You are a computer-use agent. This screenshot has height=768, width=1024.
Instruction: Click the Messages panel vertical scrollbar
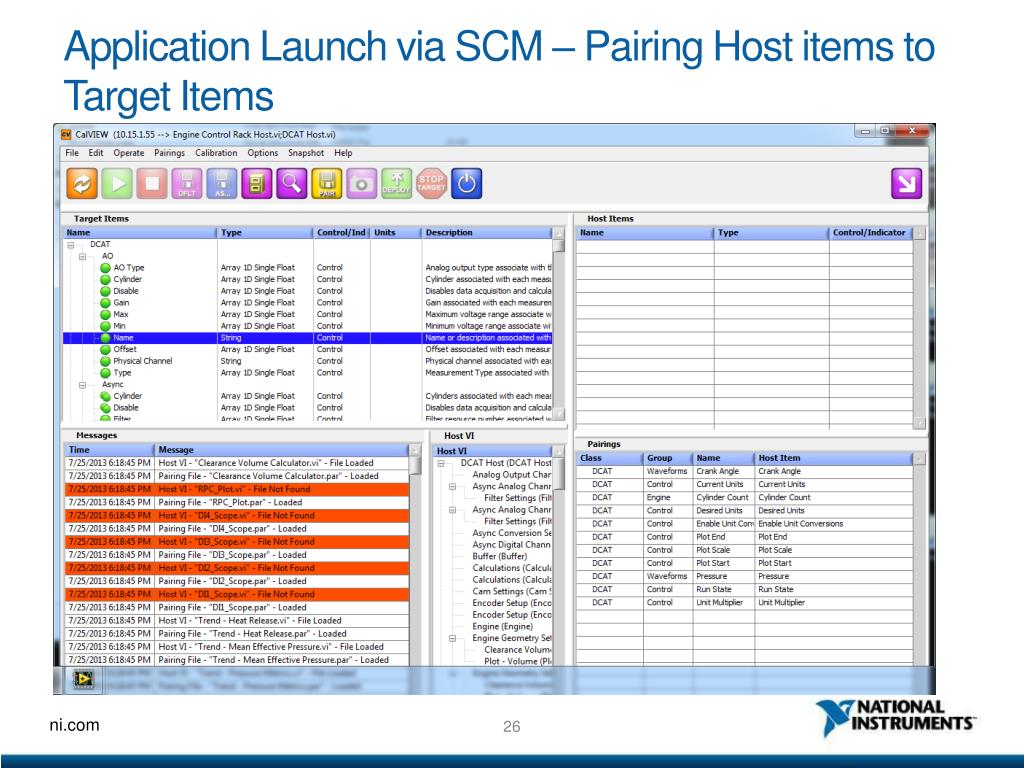415,555
